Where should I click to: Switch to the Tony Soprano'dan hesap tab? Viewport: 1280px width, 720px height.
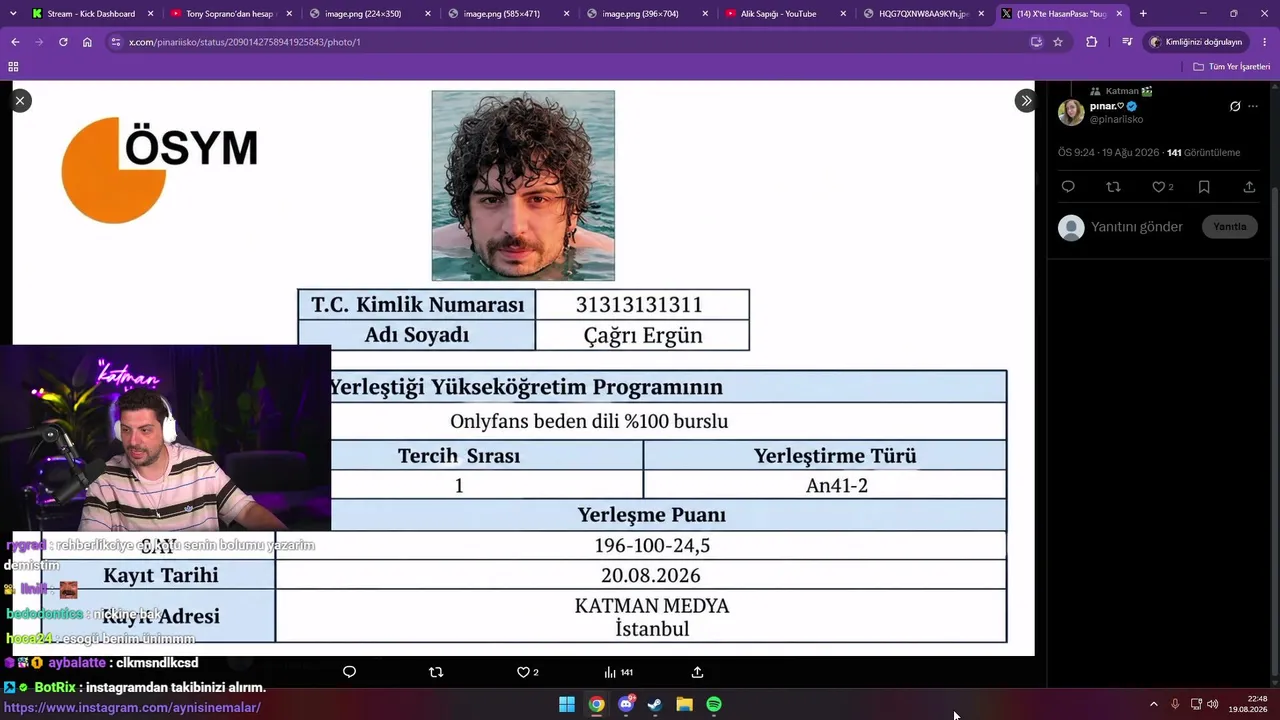pos(230,14)
